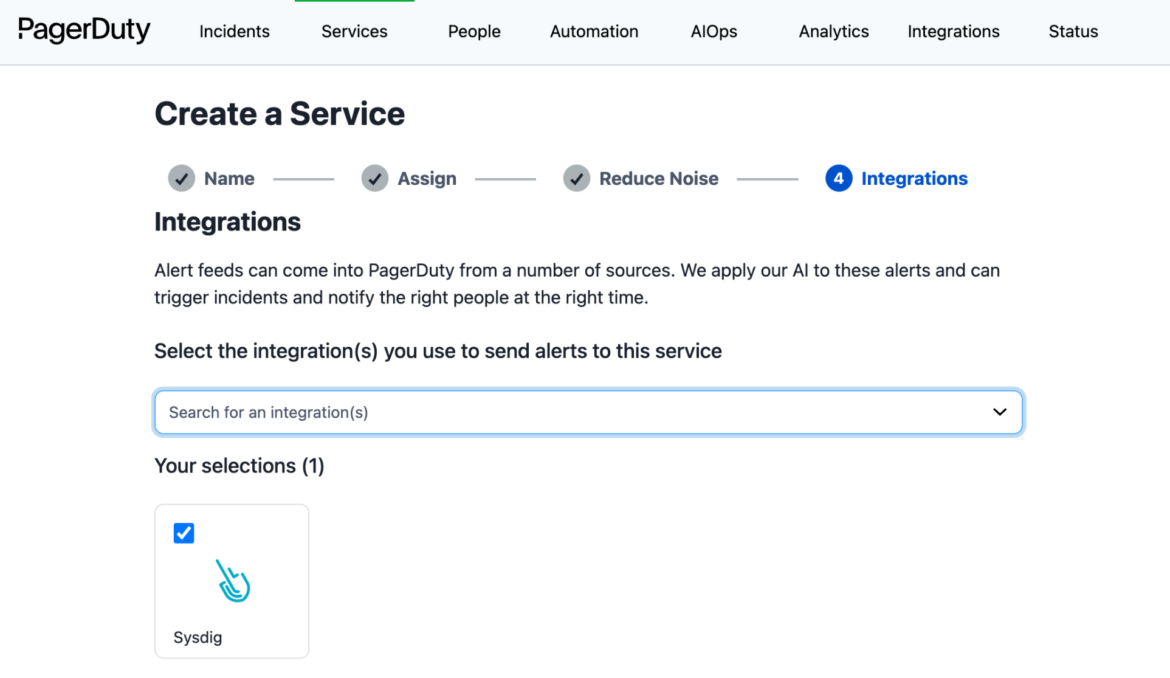Viewport: 1170px width, 678px height.
Task: Click the step 4 number badge
Action: 839,178
